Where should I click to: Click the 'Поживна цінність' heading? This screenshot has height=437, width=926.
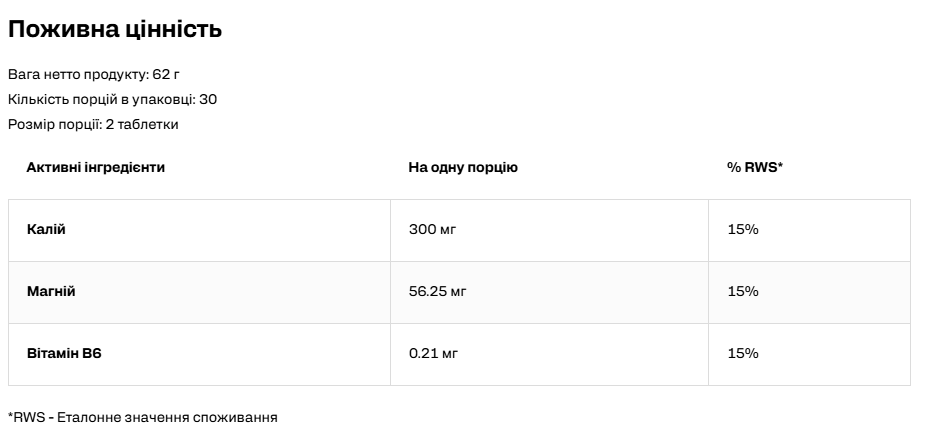click(x=115, y=30)
